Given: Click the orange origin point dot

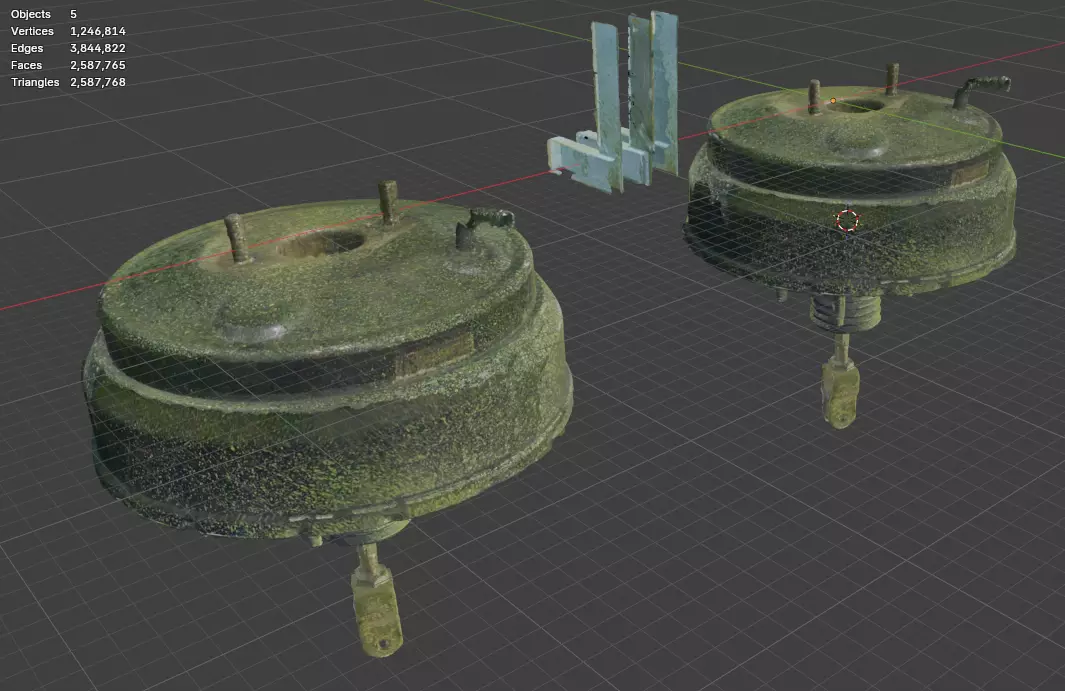Looking at the screenshot, I should point(833,101).
